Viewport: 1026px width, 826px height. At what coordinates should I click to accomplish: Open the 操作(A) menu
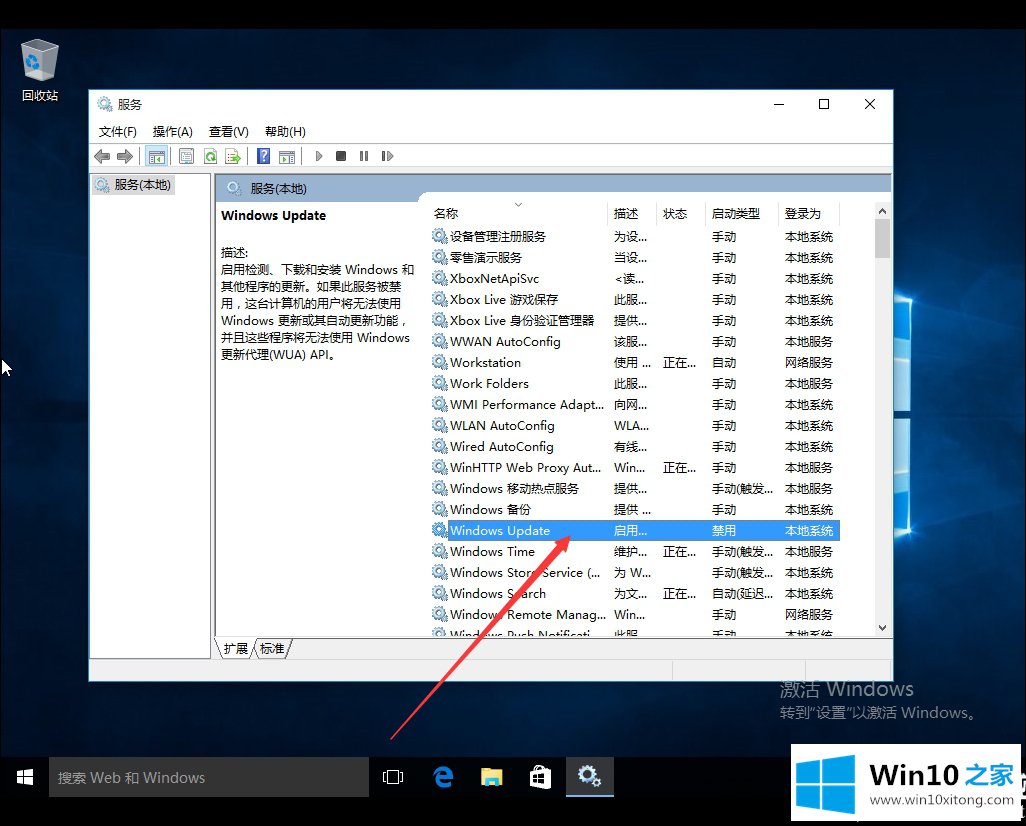pos(173,132)
